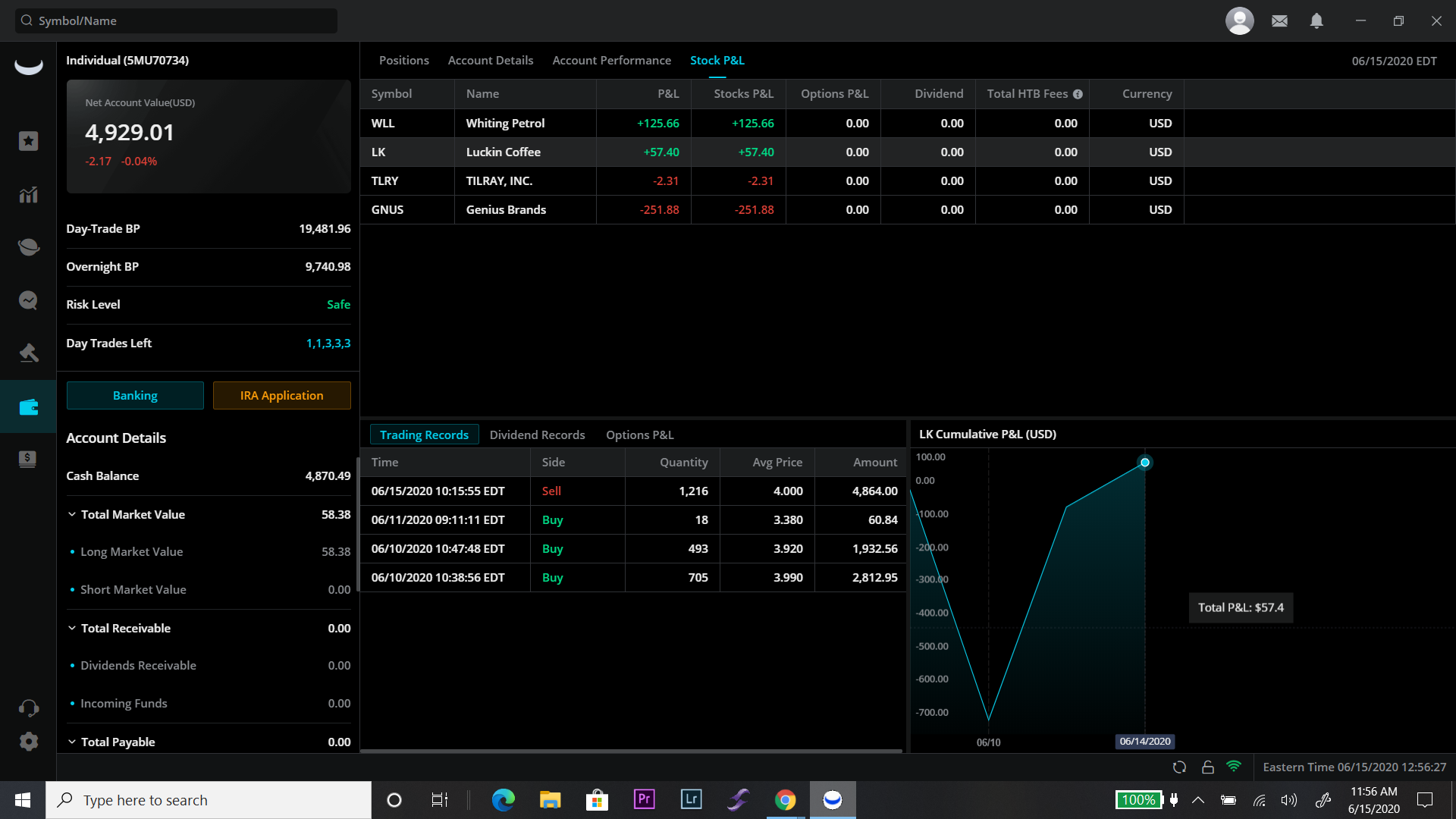Open the wallet account icon in sidebar
Screen dimensions: 1456x819
point(28,407)
